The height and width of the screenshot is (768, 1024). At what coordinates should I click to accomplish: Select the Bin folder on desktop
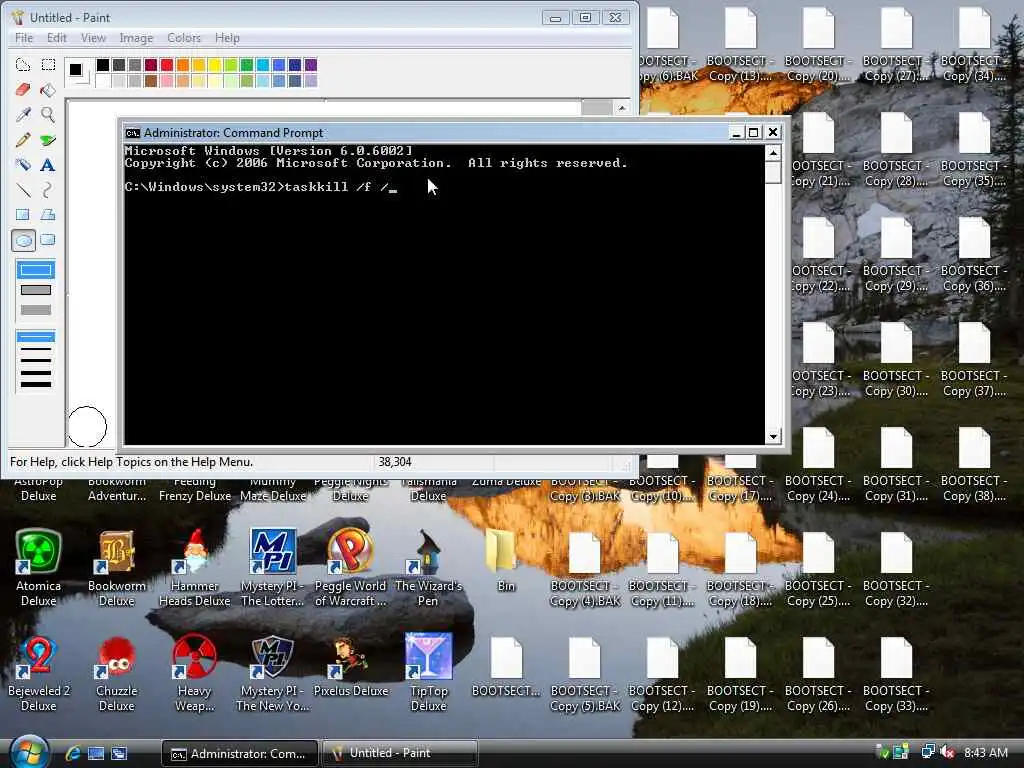(x=506, y=562)
